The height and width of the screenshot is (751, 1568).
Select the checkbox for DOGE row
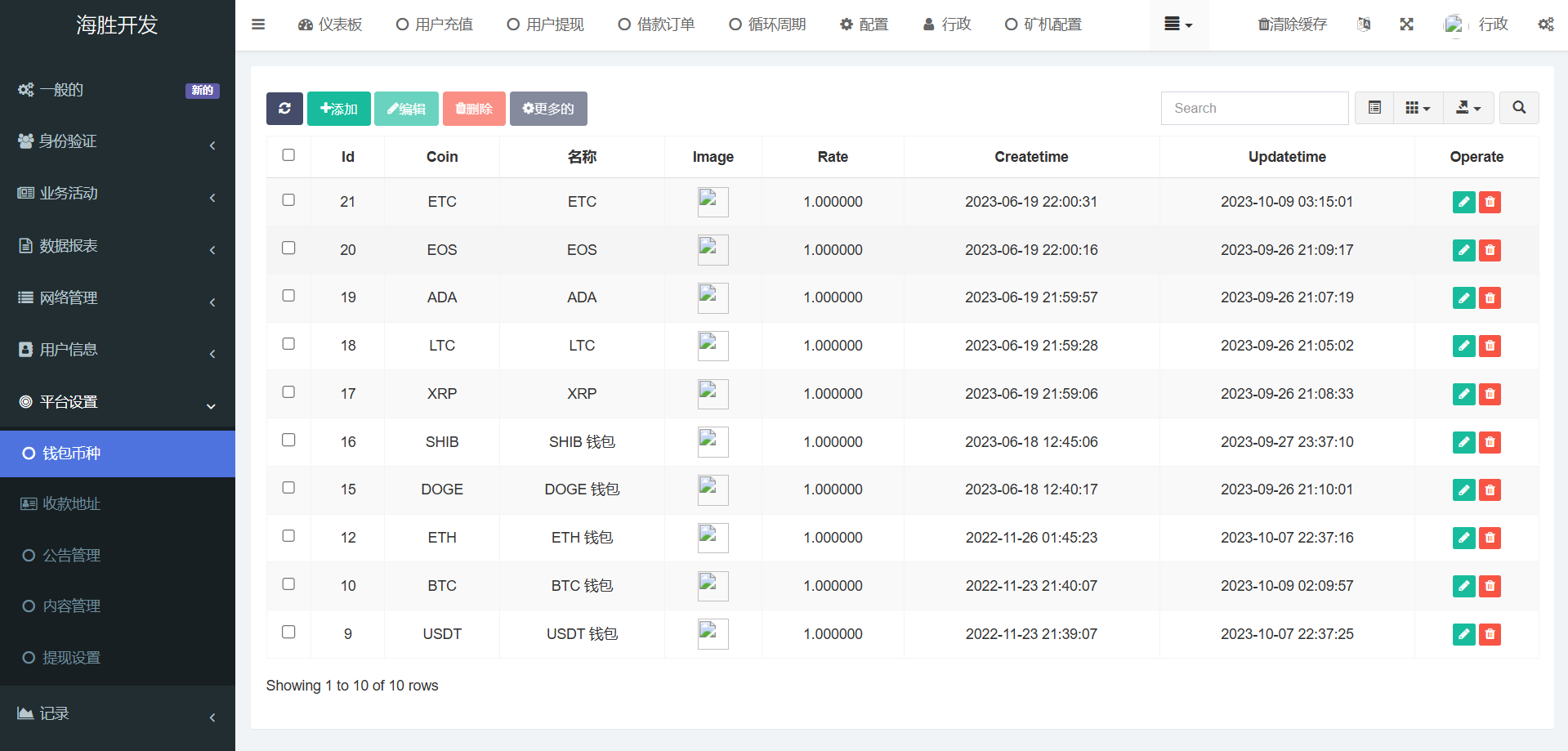pyautogui.click(x=288, y=488)
